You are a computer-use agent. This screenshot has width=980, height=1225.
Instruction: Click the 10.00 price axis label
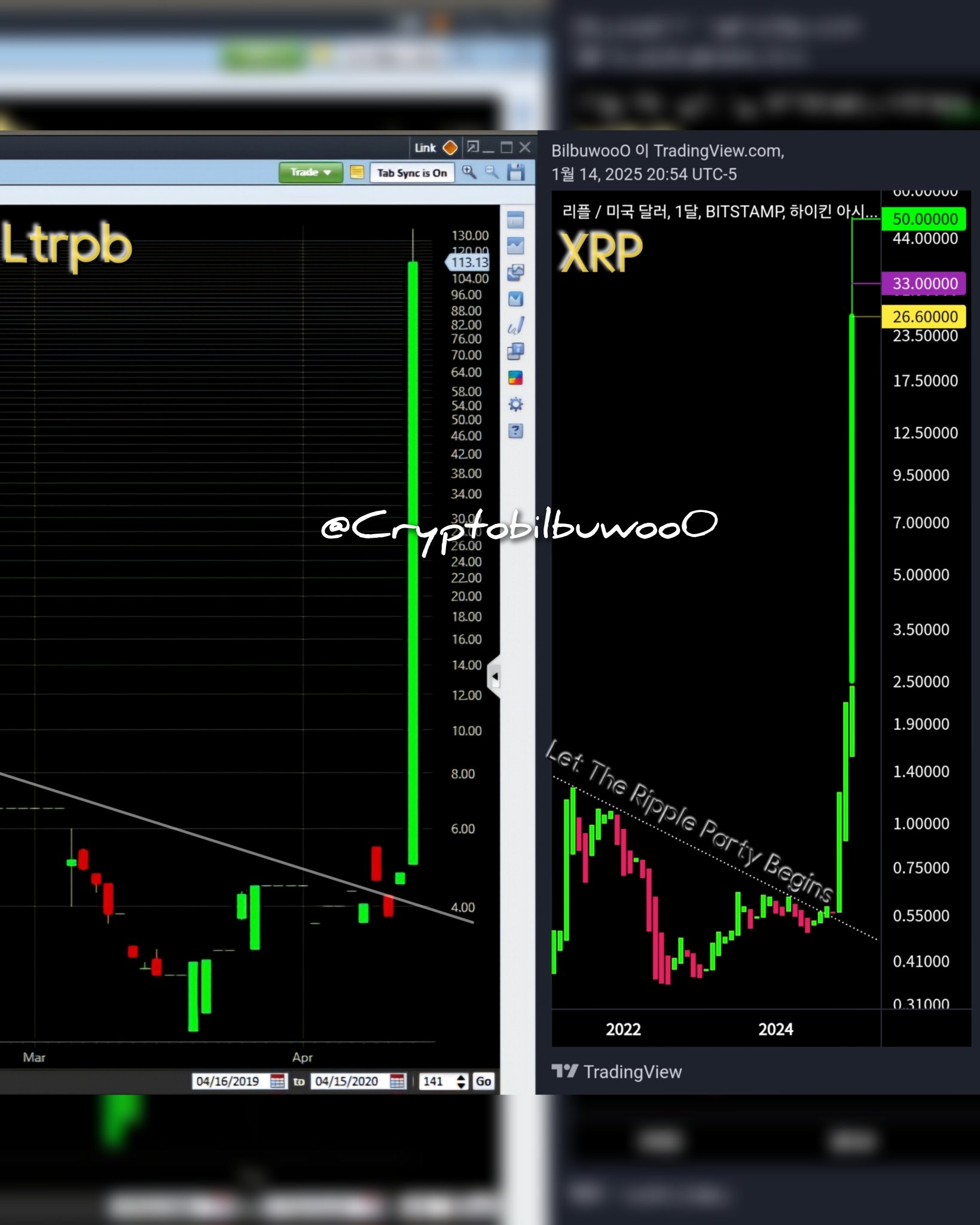pos(466,731)
